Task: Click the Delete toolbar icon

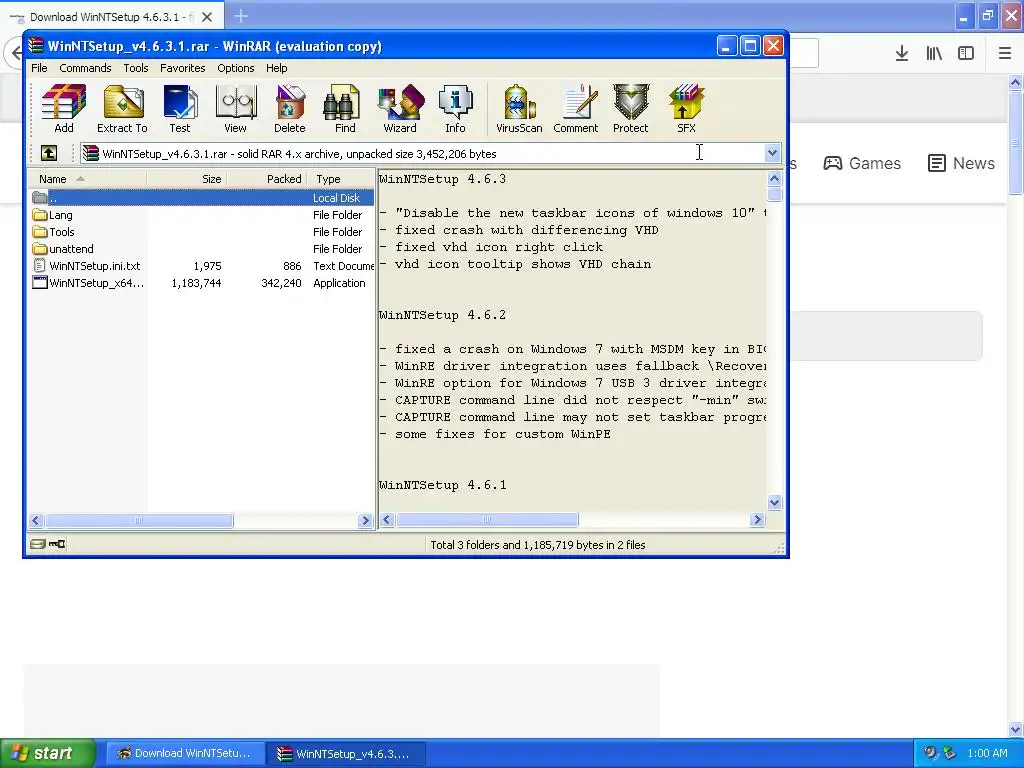Action: (x=289, y=108)
